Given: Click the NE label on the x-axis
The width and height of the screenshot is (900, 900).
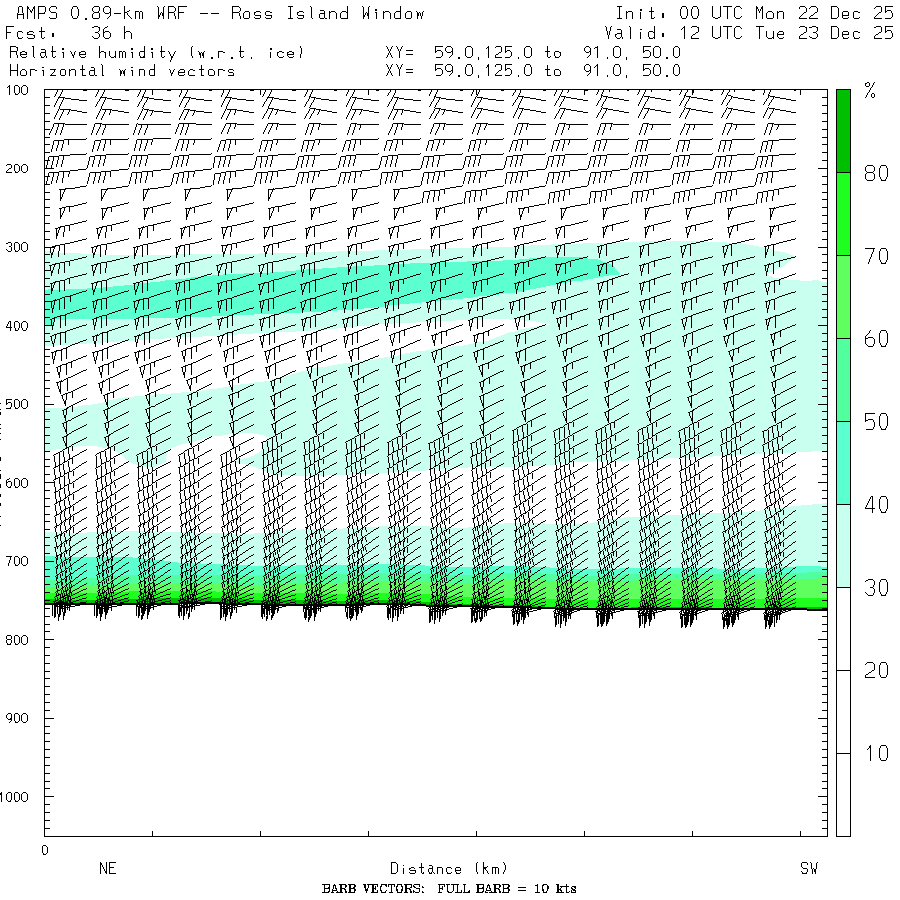Looking at the screenshot, I should [108, 869].
